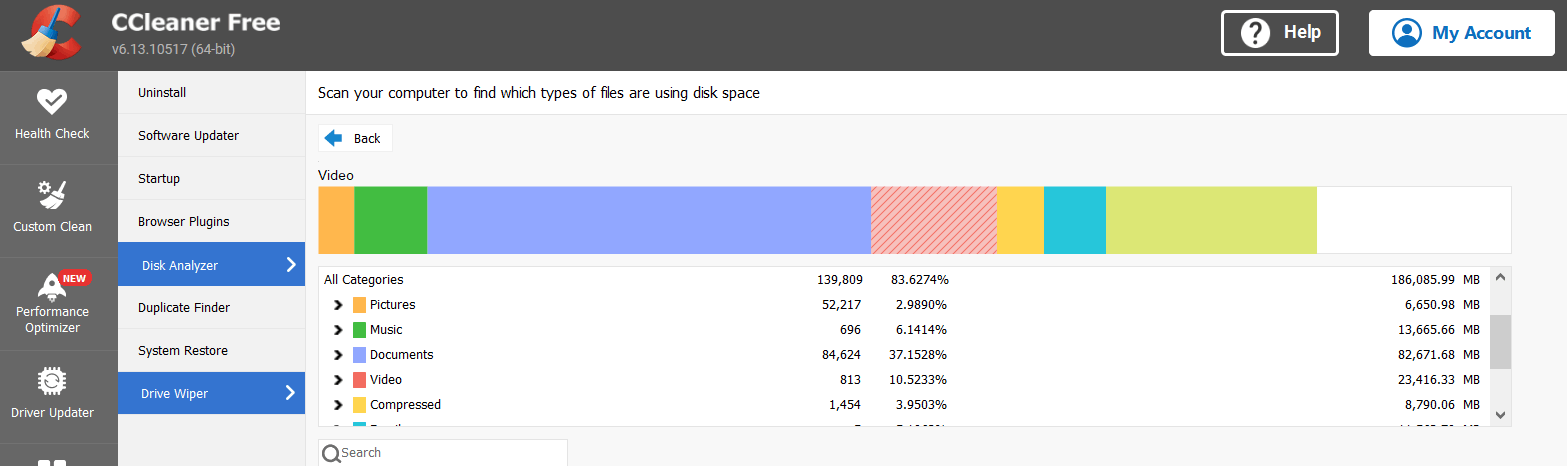The image size is (1567, 466).
Task: Expand the Compressed category row
Action: tap(338, 405)
